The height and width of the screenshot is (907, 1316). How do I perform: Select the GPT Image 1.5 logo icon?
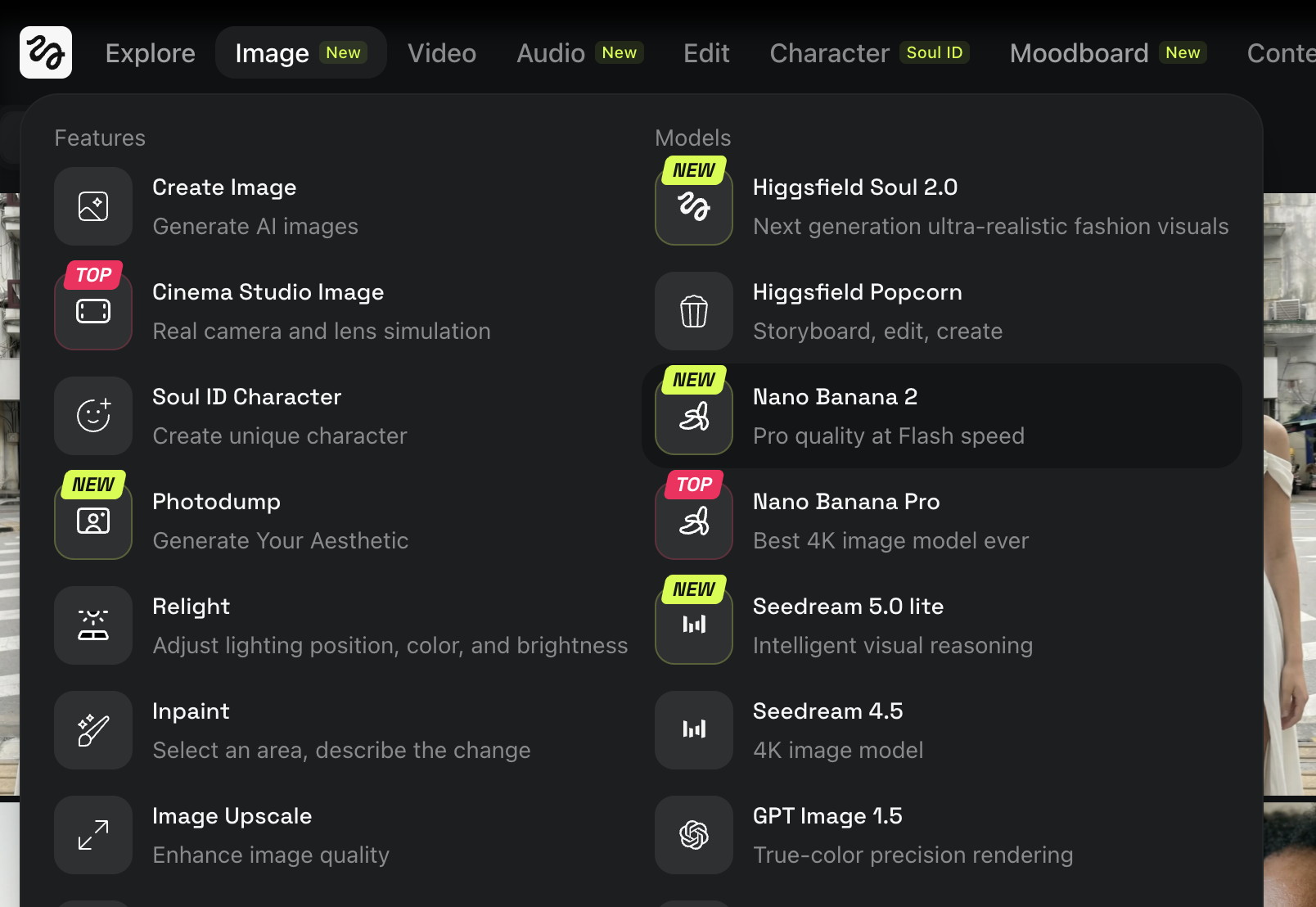tap(694, 835)
